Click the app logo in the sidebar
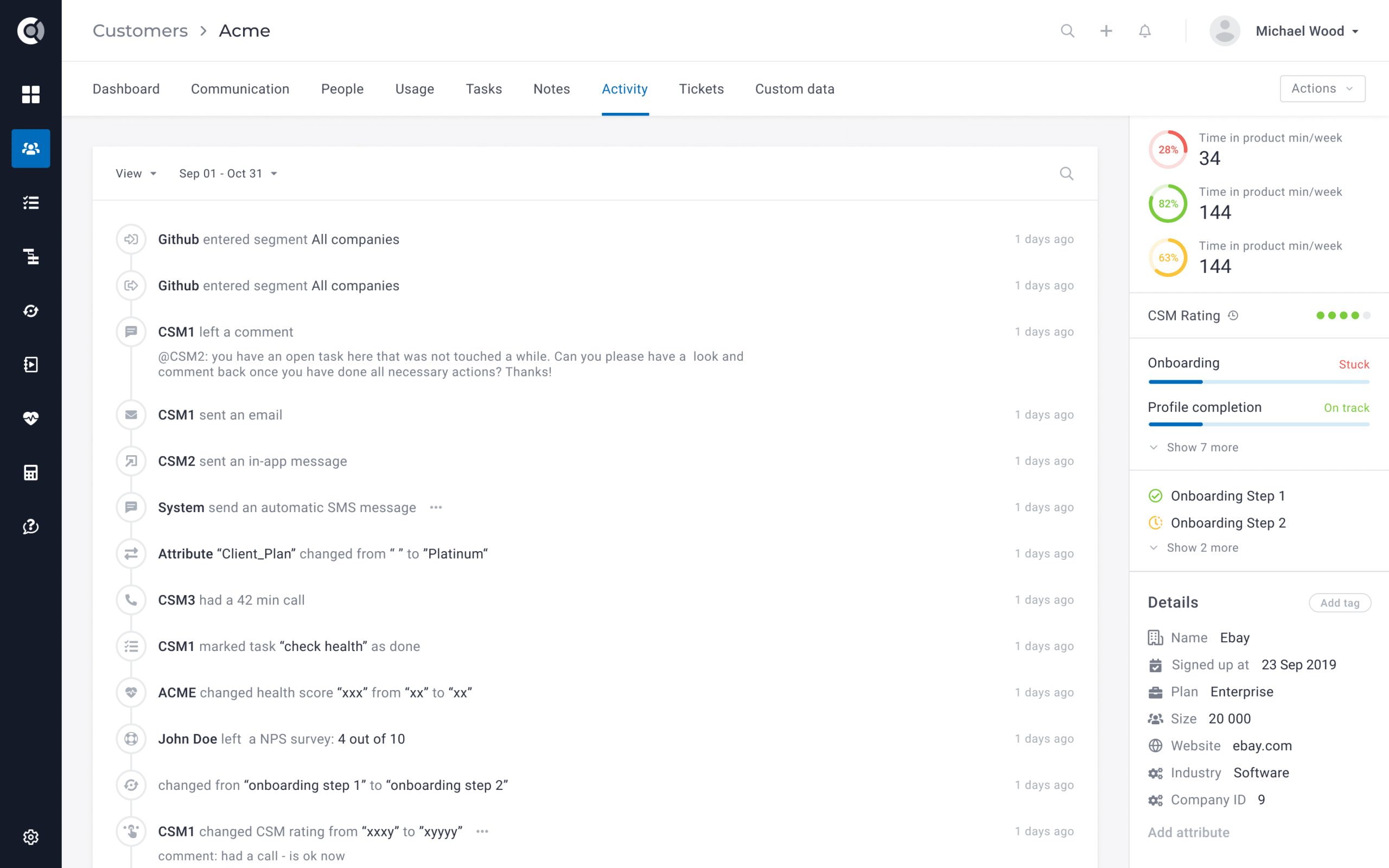This screenshot has width=1389, height=868. pos(30,30)
